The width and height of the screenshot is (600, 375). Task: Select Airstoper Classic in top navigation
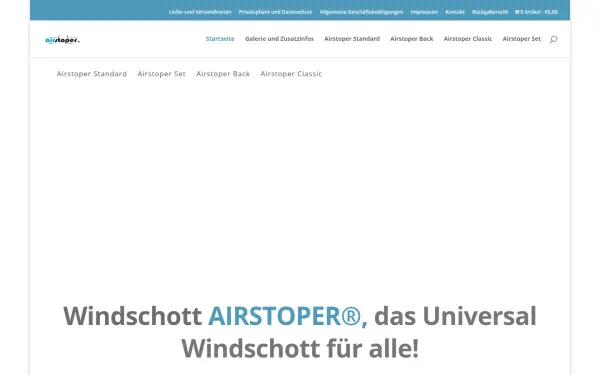(468, 39)
